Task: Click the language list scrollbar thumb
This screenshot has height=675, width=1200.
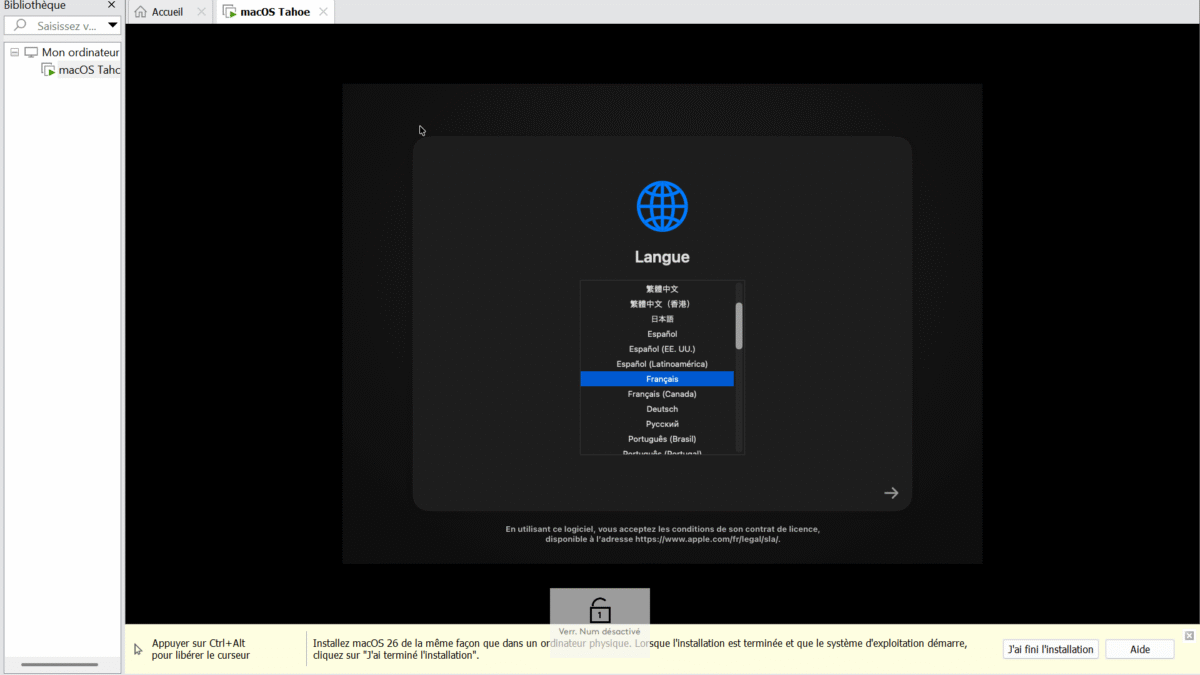Action: [x=739, y=326]
